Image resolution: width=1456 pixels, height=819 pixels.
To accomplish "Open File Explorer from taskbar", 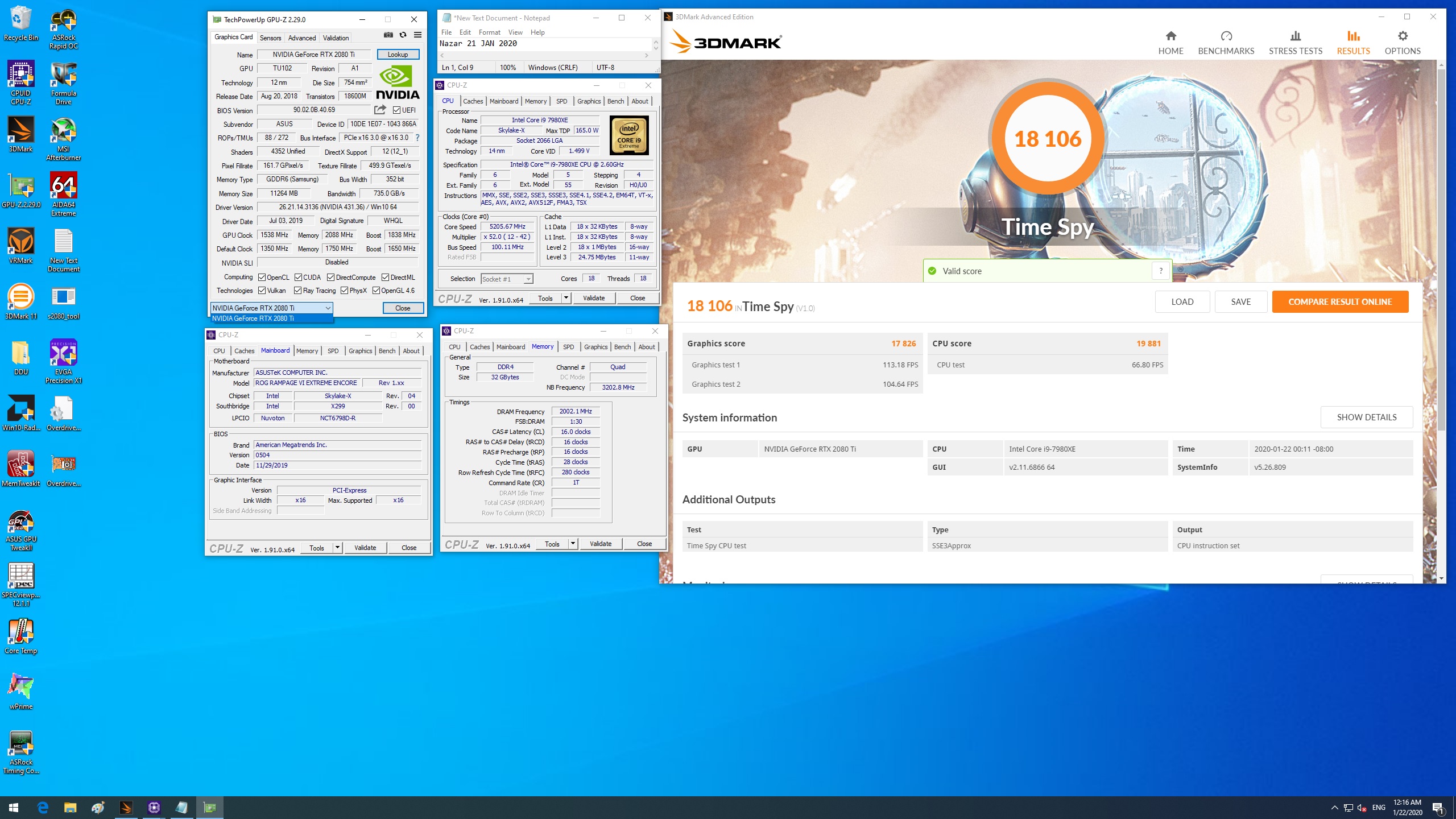I will coord(70,807).
